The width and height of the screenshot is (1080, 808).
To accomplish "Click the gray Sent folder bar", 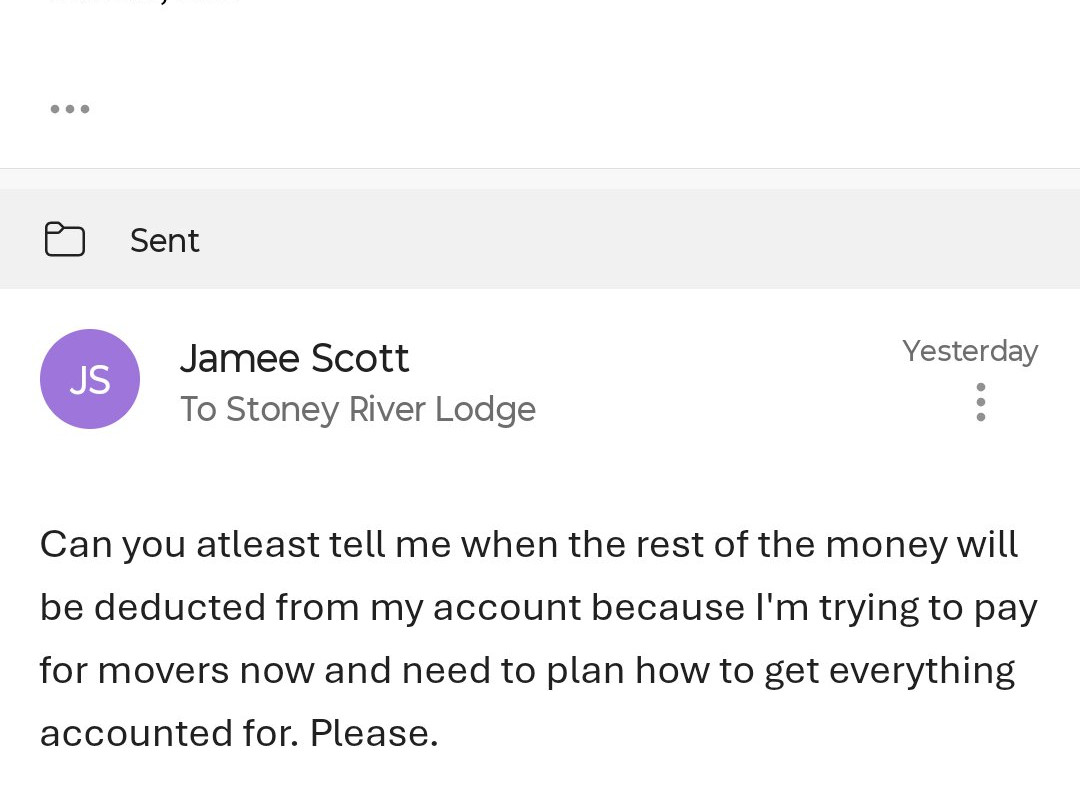I will (x=600, y=240).
